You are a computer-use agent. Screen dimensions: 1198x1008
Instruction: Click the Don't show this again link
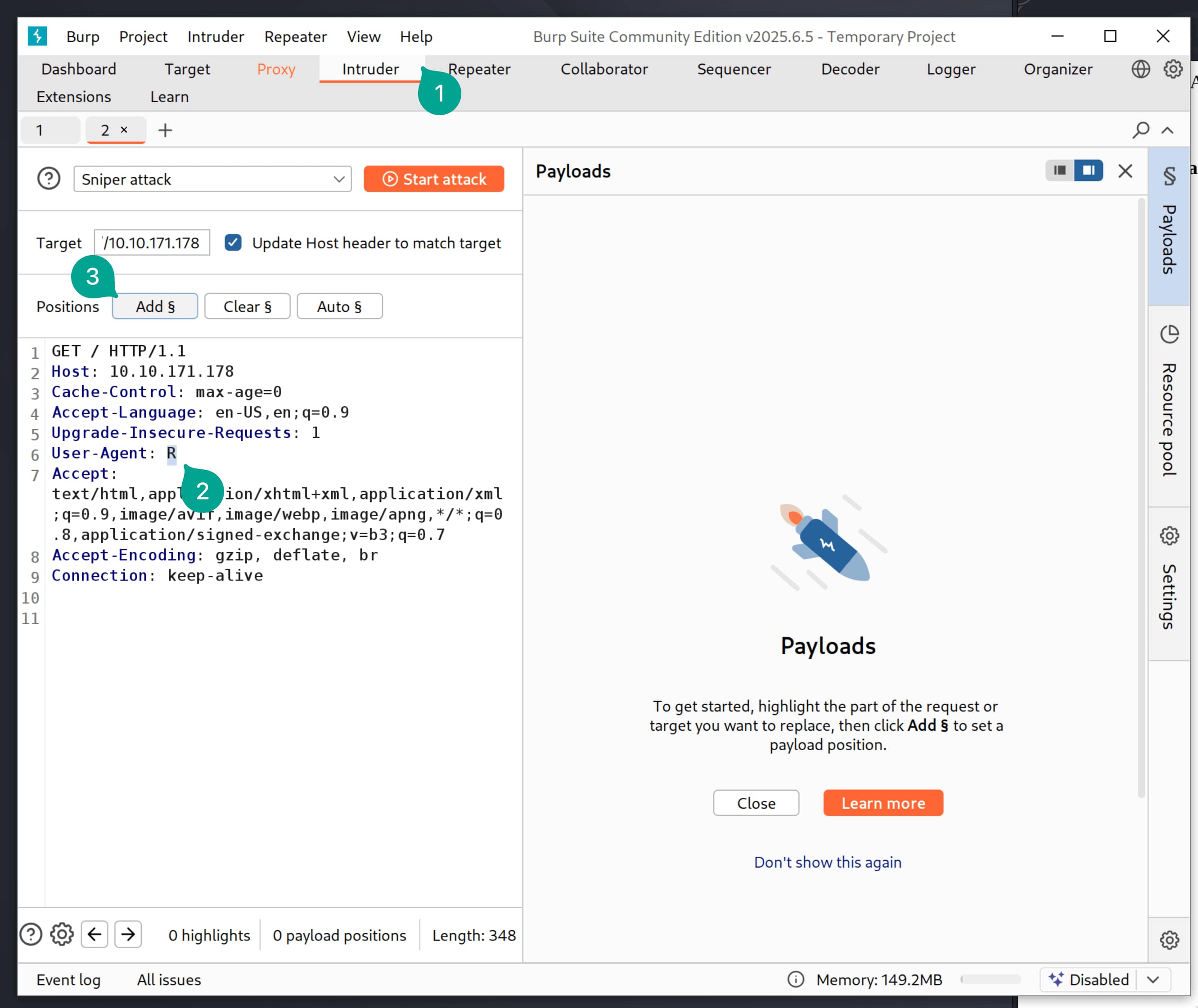click(828, 862)
